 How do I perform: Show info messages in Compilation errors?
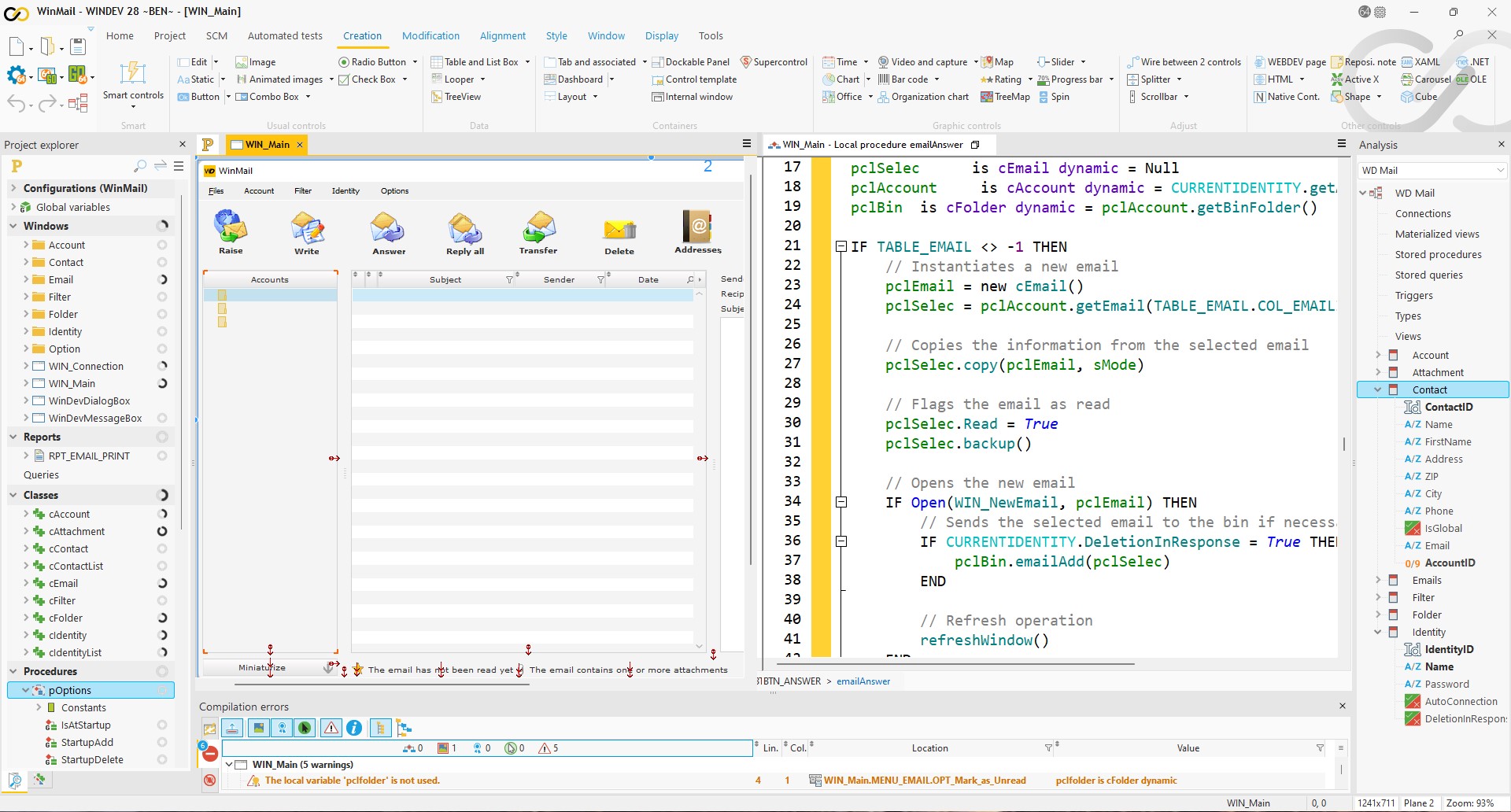pos(354,728)
